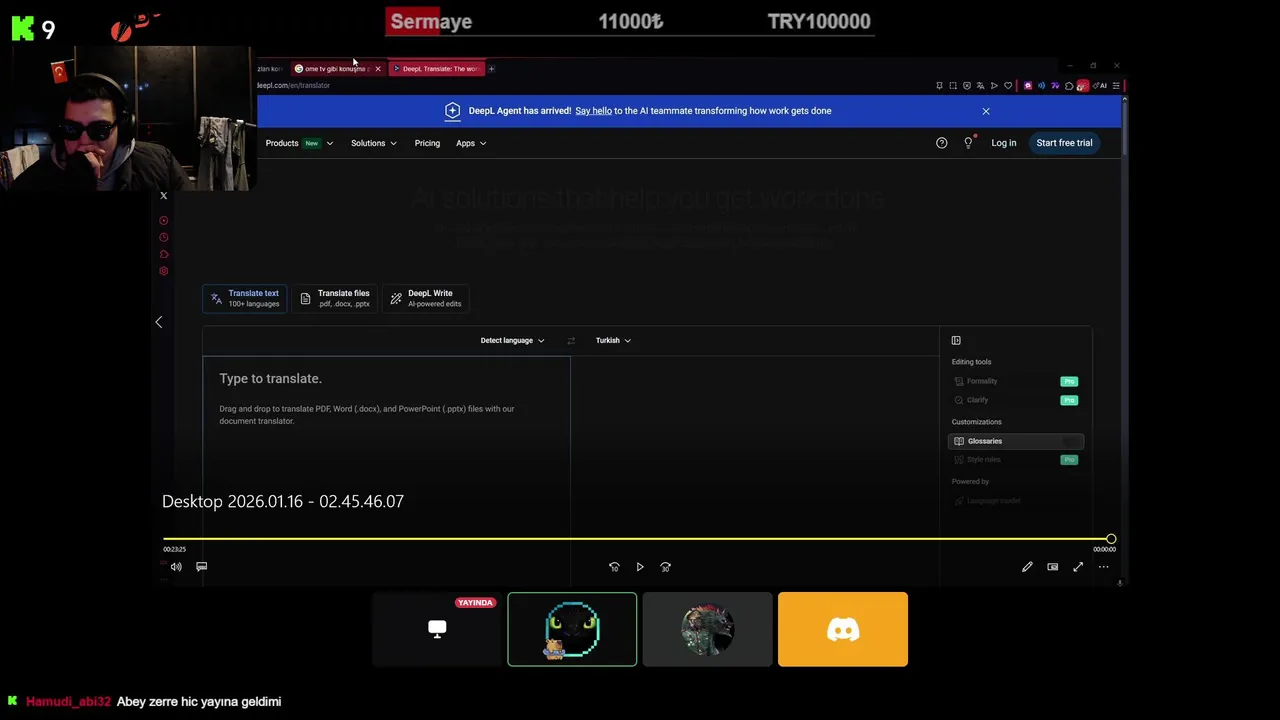Open the player's more options menu
Viewport: 1280px width, 720px height.
(x=1104, y=567)
